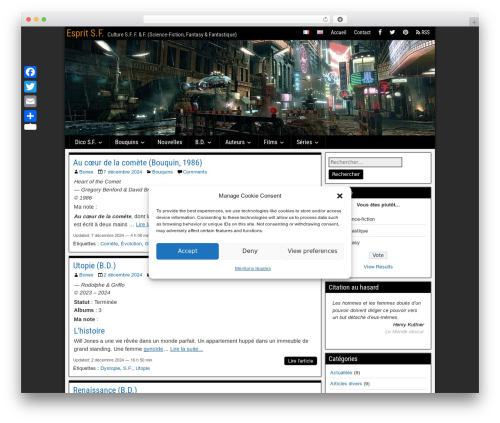Expand the Auteurs menu
500x423 pixels.
click(x=238, y=142)
